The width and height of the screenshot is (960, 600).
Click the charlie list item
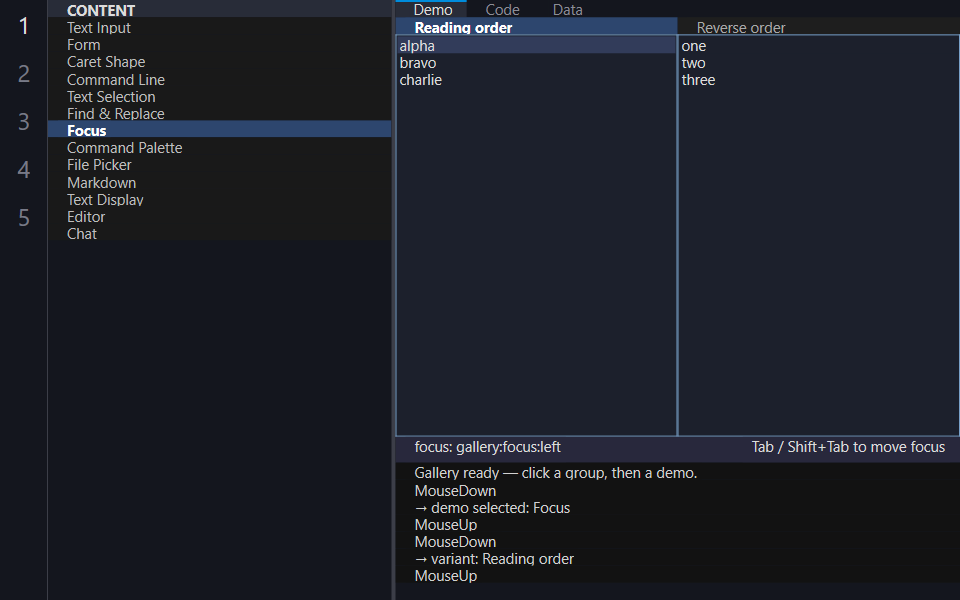click(536, 80)
